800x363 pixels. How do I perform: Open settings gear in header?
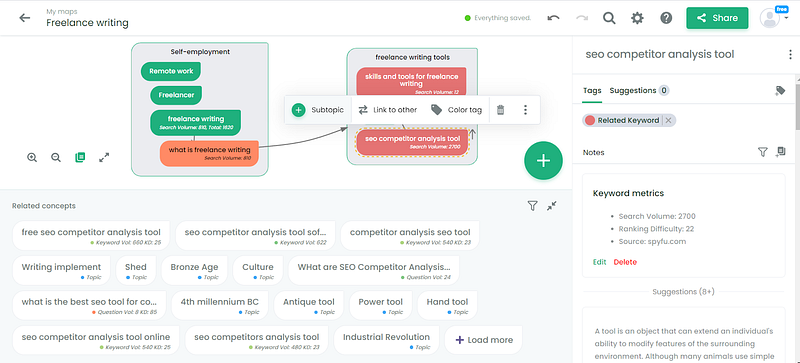[x=637, y=18]
